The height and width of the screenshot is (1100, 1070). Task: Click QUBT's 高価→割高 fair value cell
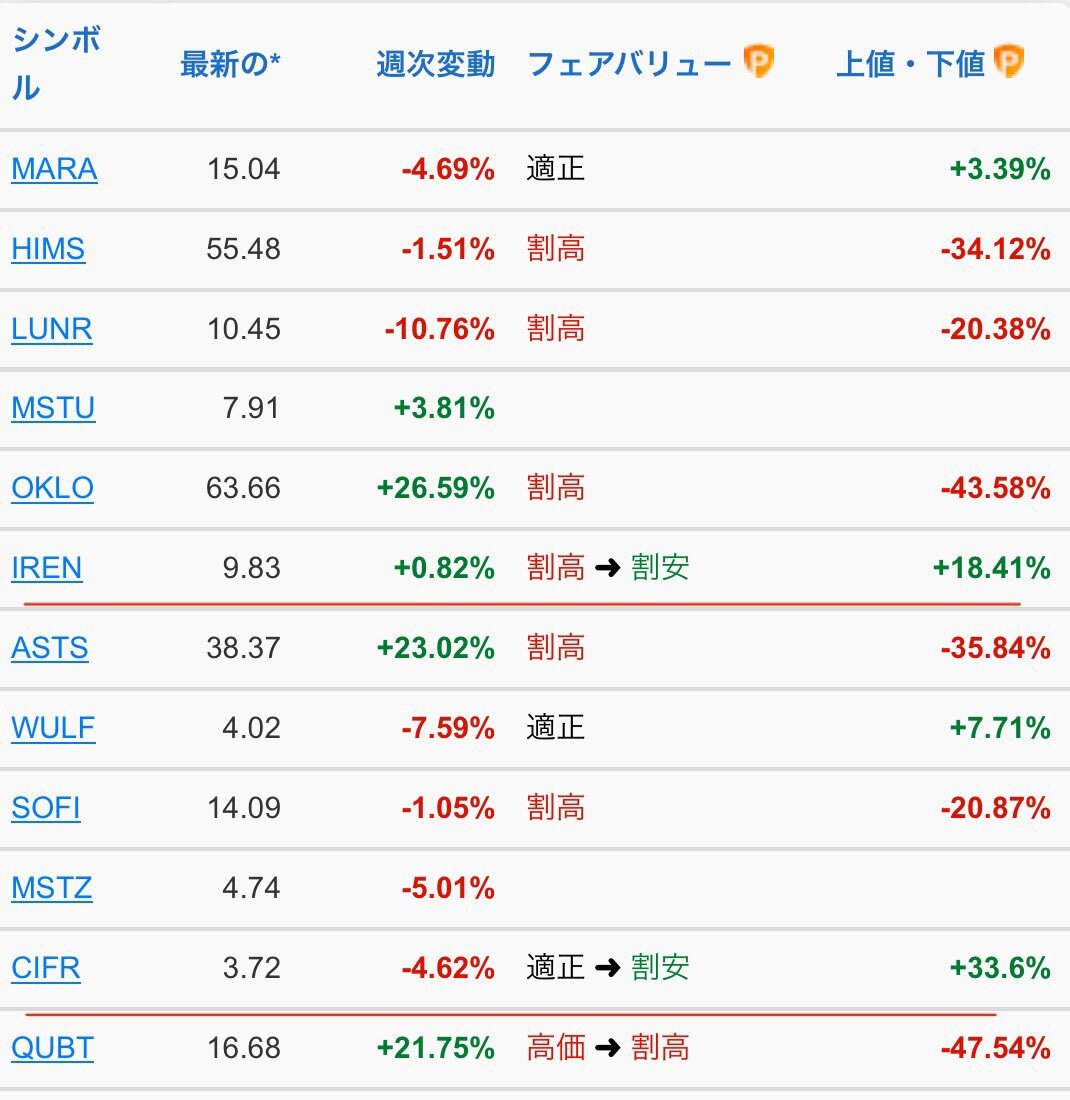[608, 1048]
